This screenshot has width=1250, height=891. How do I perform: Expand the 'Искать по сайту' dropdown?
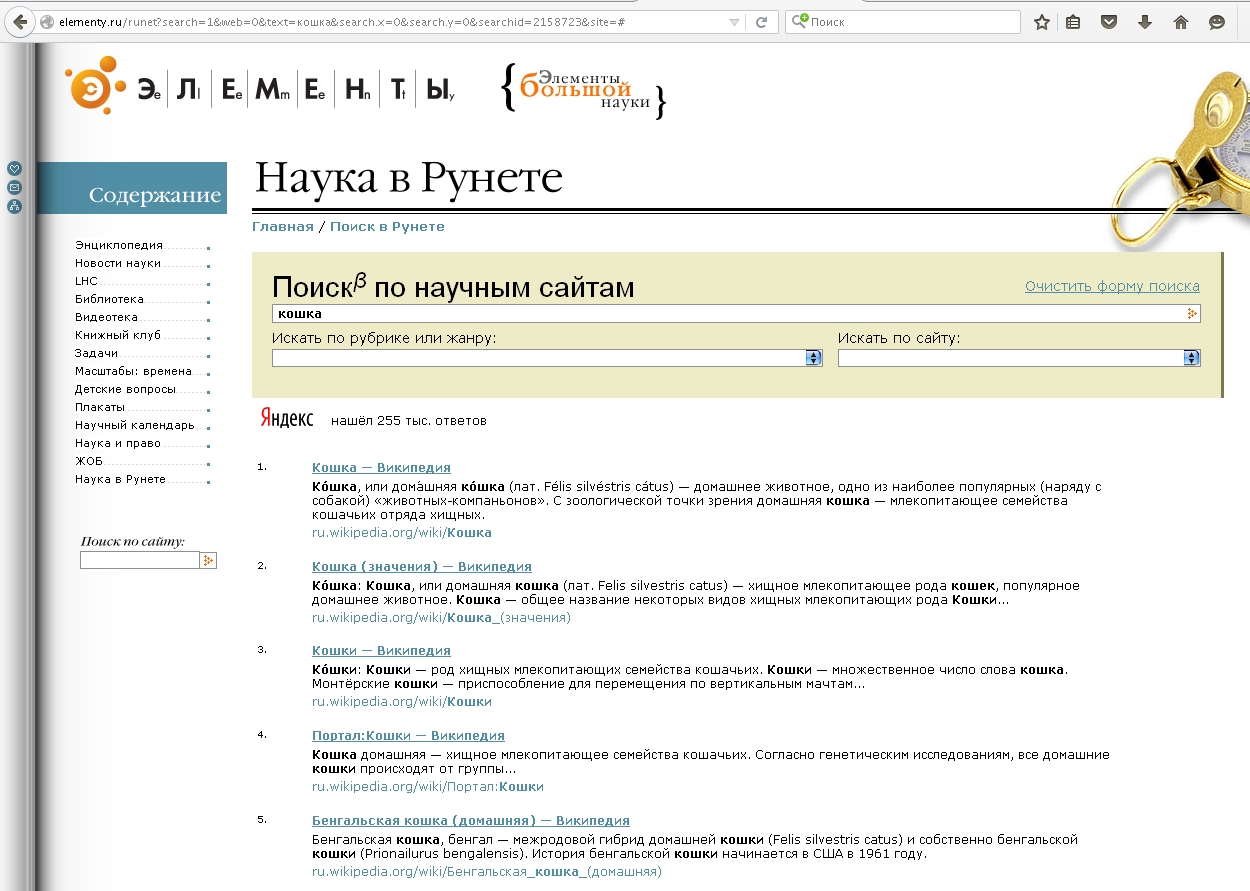tap(1191, 358)
